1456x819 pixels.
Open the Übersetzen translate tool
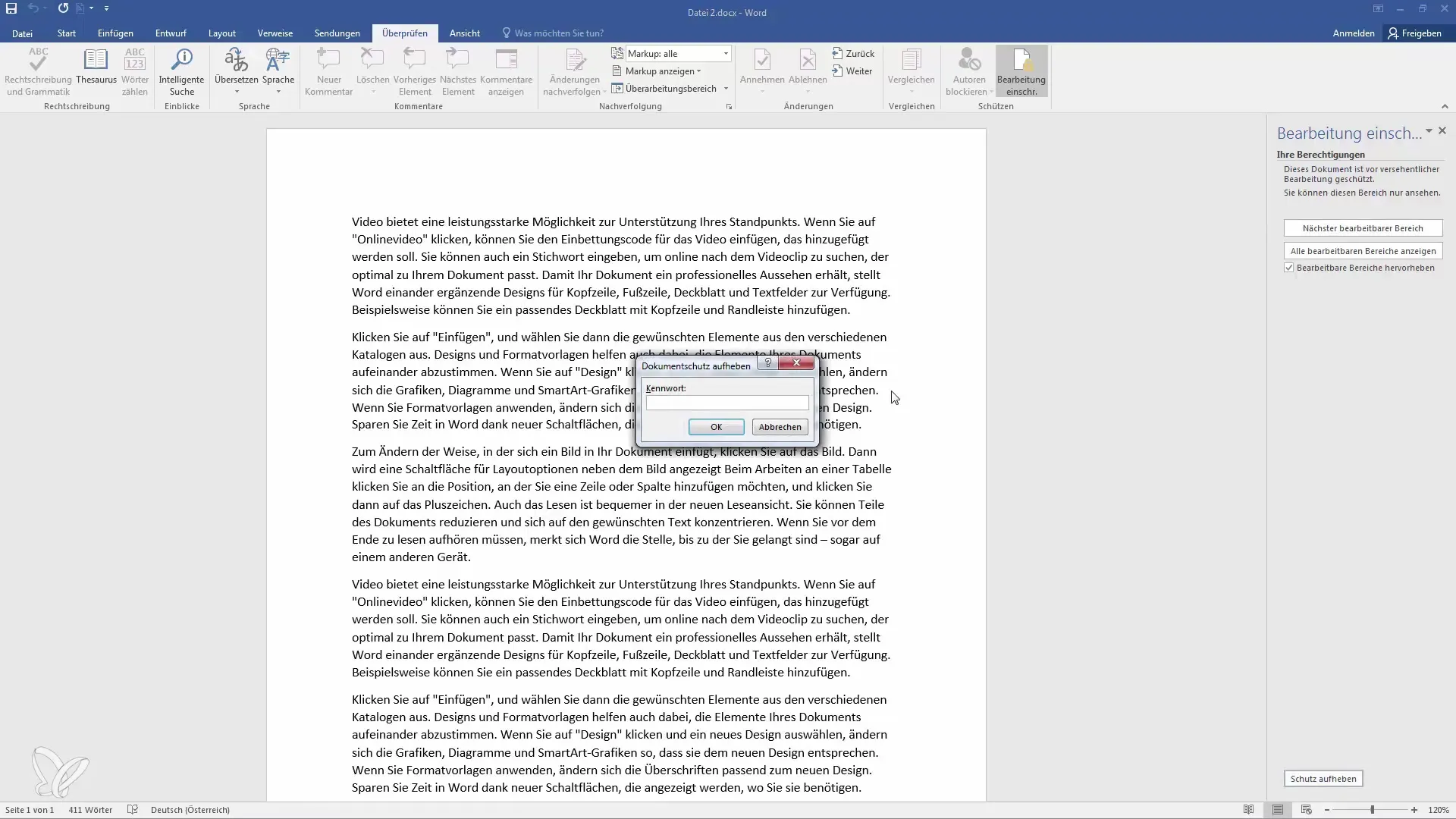(236, 72)
